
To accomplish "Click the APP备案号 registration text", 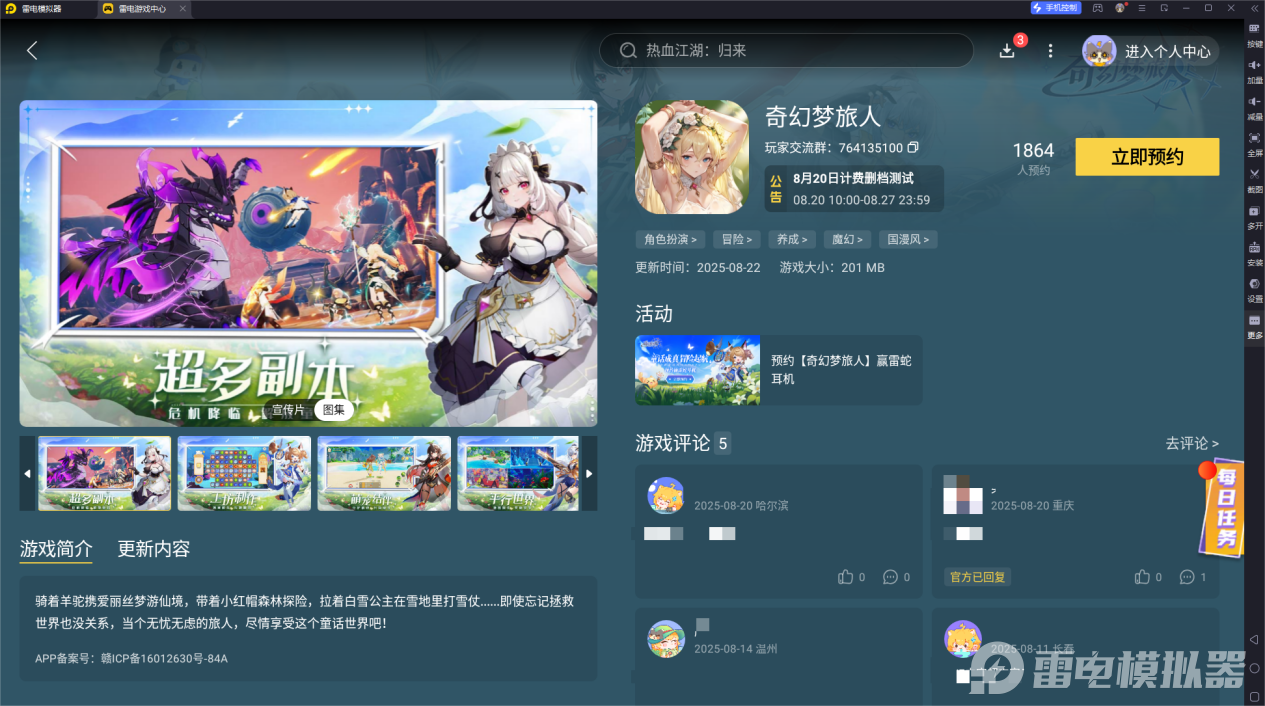I will (131, 658).
